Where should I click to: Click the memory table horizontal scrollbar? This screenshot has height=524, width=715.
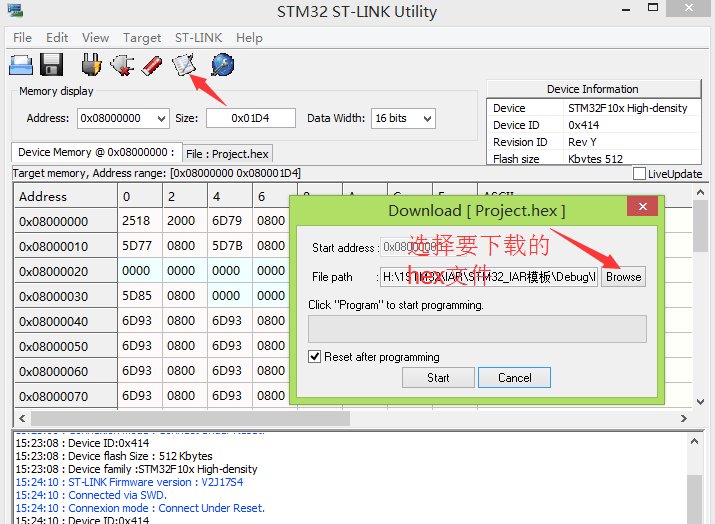click(190, 418)
